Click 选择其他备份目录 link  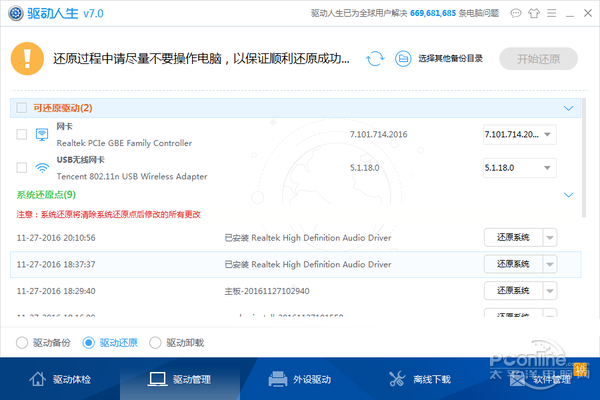point(450,59)
